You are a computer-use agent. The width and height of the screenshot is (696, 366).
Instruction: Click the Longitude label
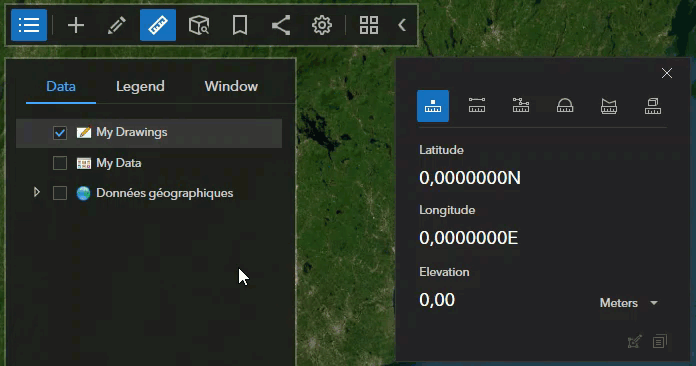[x=447, y=210]
